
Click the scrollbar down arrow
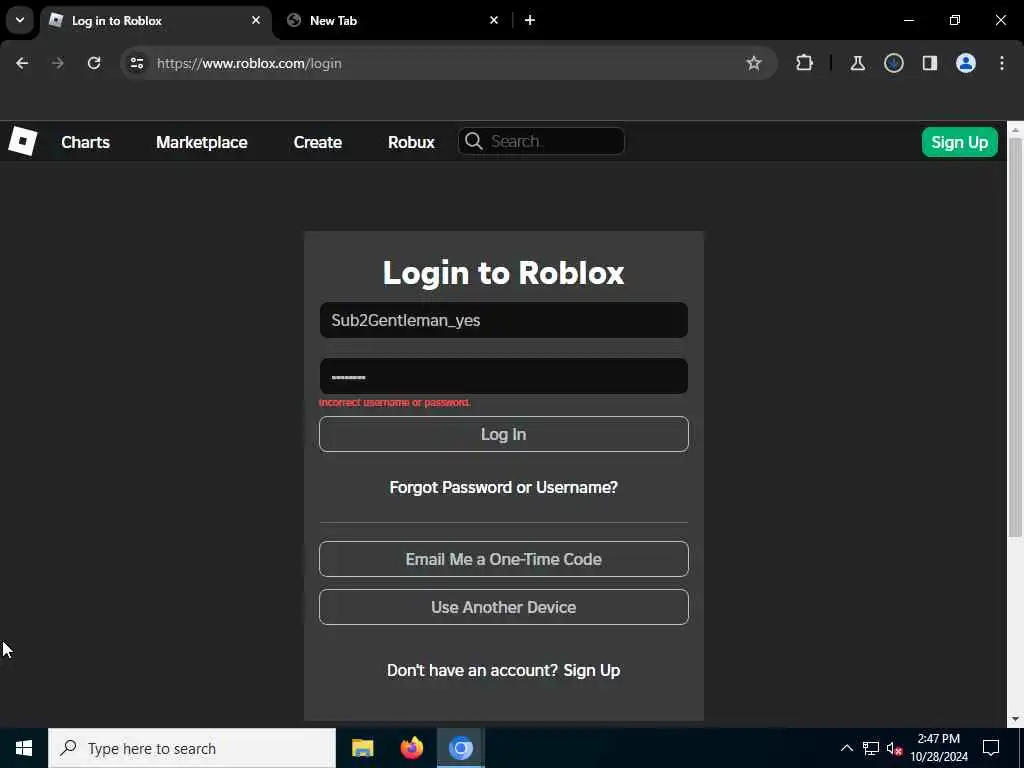point(1015,719)
